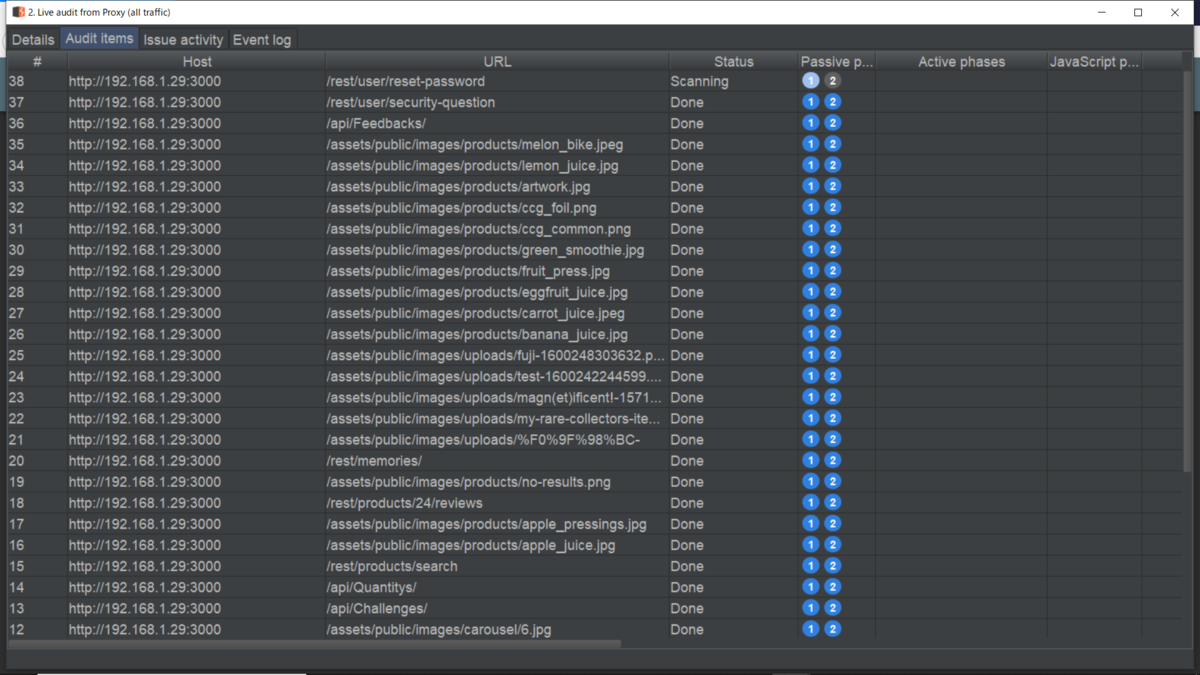The height and width of the screenshot is (675, 1200).
Task: Select the /rest/user/security-question URL cell
Action: click(497, 102)
